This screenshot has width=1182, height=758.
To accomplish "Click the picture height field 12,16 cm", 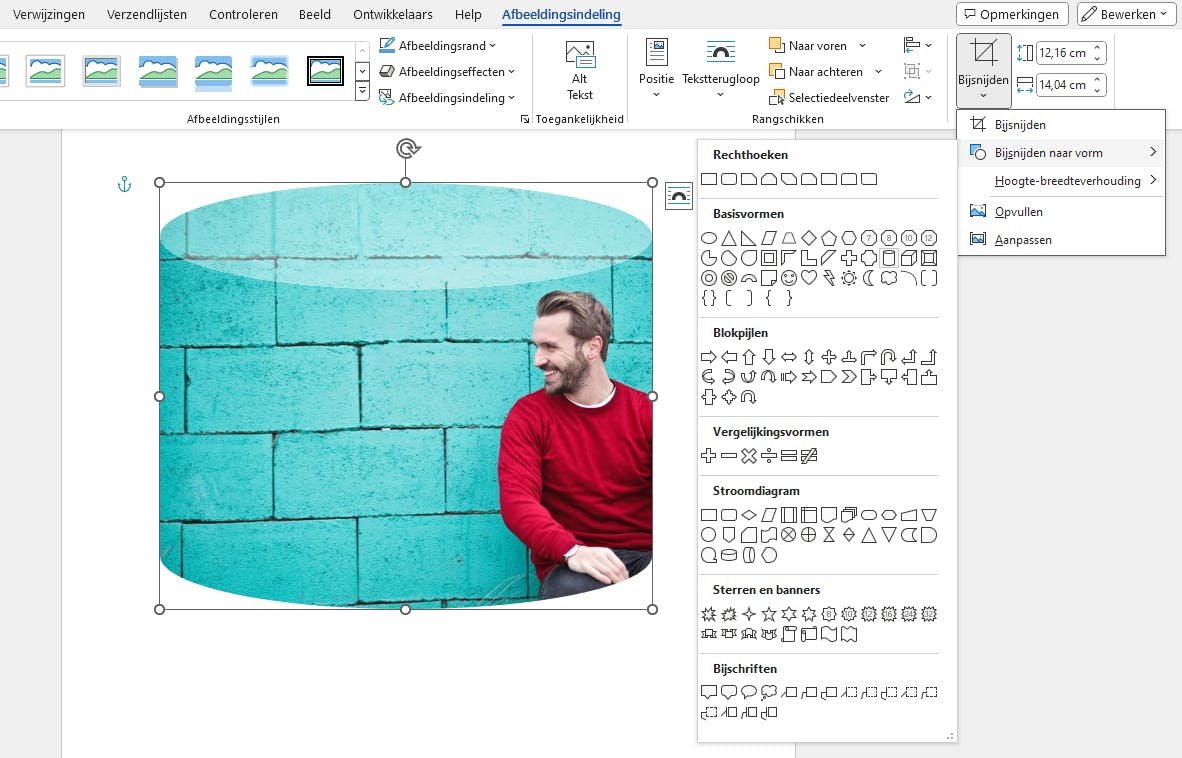I will (x=1062, y=53).
